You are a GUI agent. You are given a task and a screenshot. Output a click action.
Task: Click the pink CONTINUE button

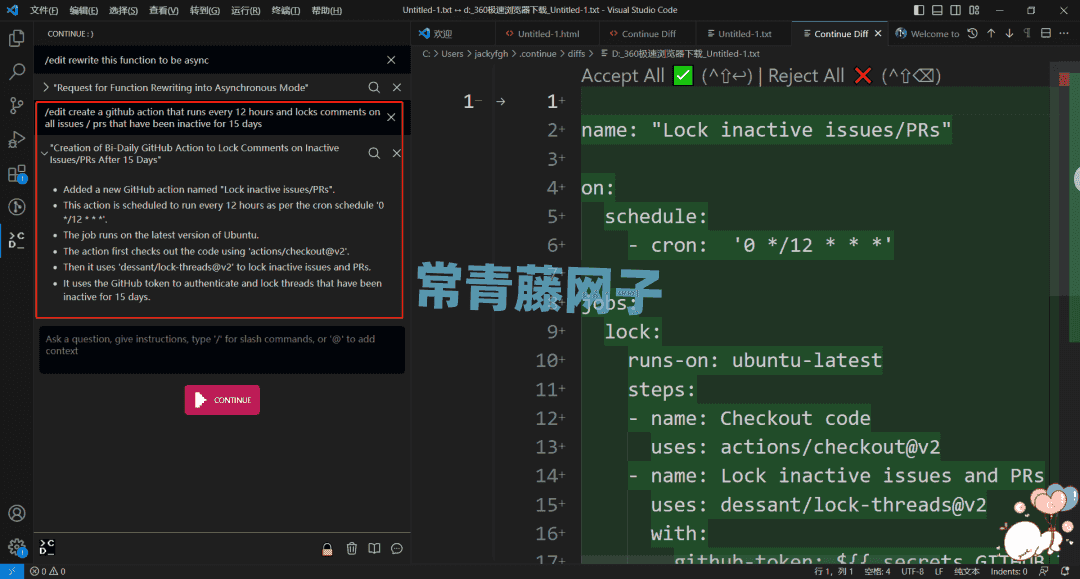click(x=222, y=400)
